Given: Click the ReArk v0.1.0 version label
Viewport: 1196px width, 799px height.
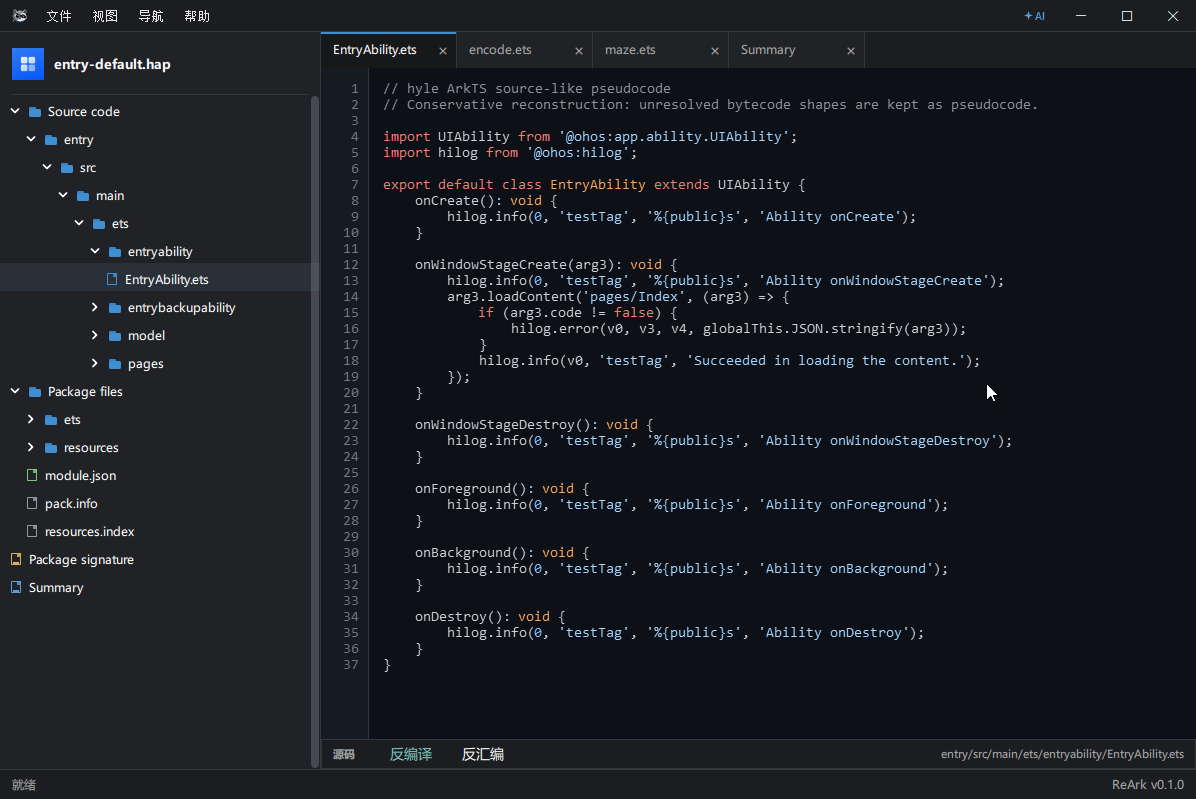Looking at the screenshot, I should [1147, 785].
